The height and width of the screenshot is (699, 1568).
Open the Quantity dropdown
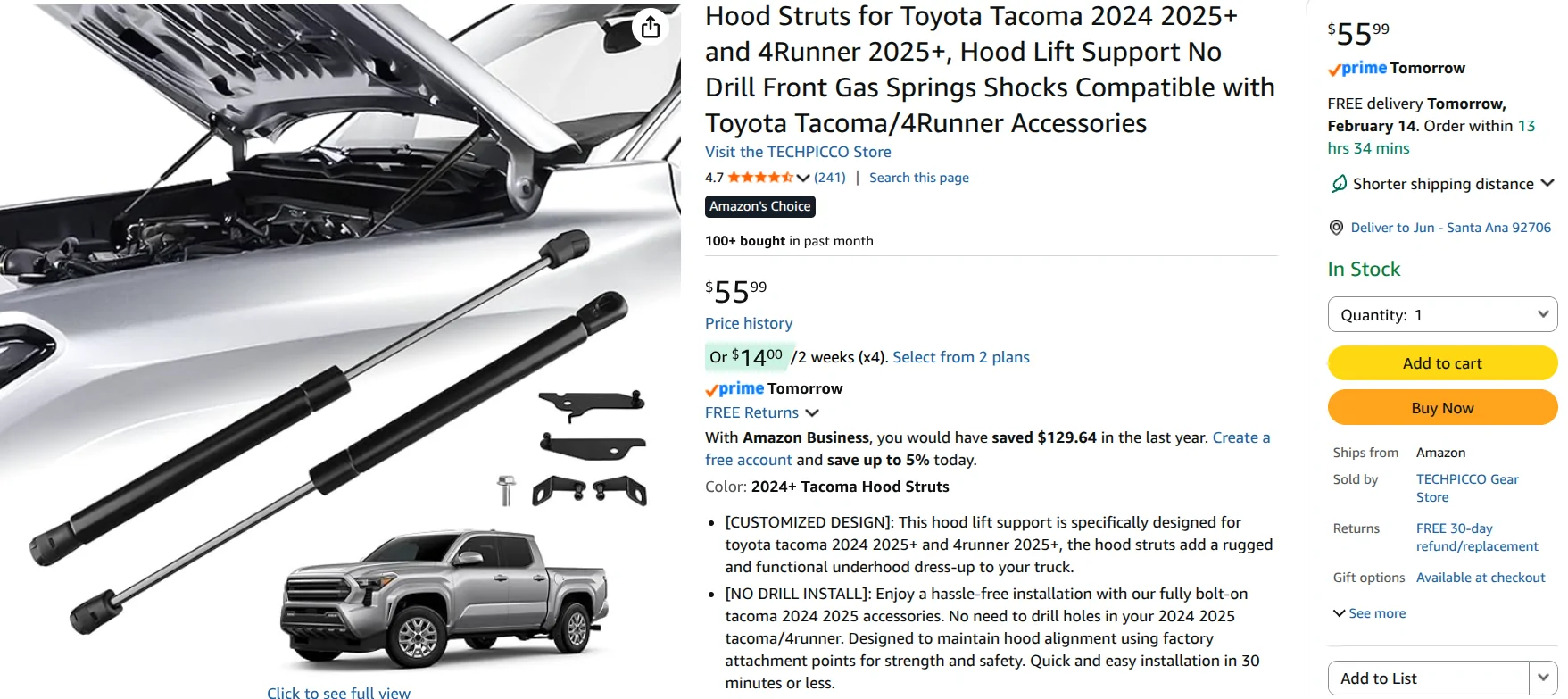tap(1441, 314)
